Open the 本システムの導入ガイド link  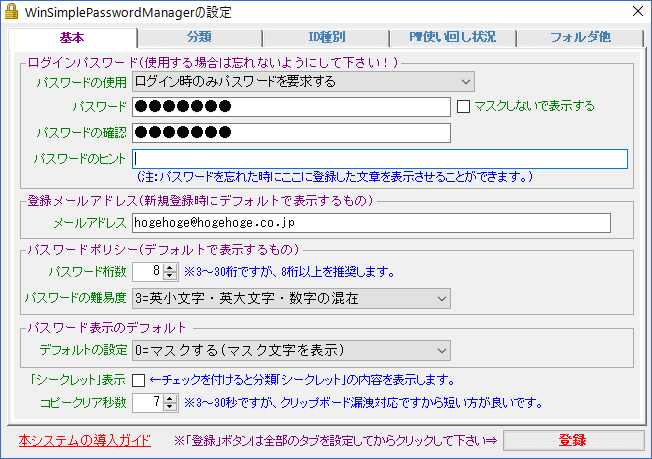[84, 440]
